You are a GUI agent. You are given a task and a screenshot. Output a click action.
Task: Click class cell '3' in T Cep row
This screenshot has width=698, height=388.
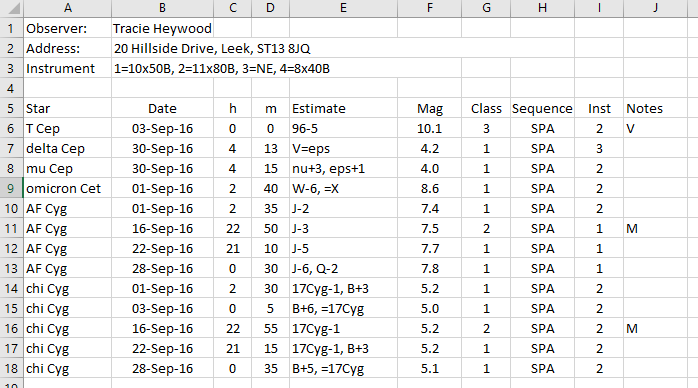486,129
